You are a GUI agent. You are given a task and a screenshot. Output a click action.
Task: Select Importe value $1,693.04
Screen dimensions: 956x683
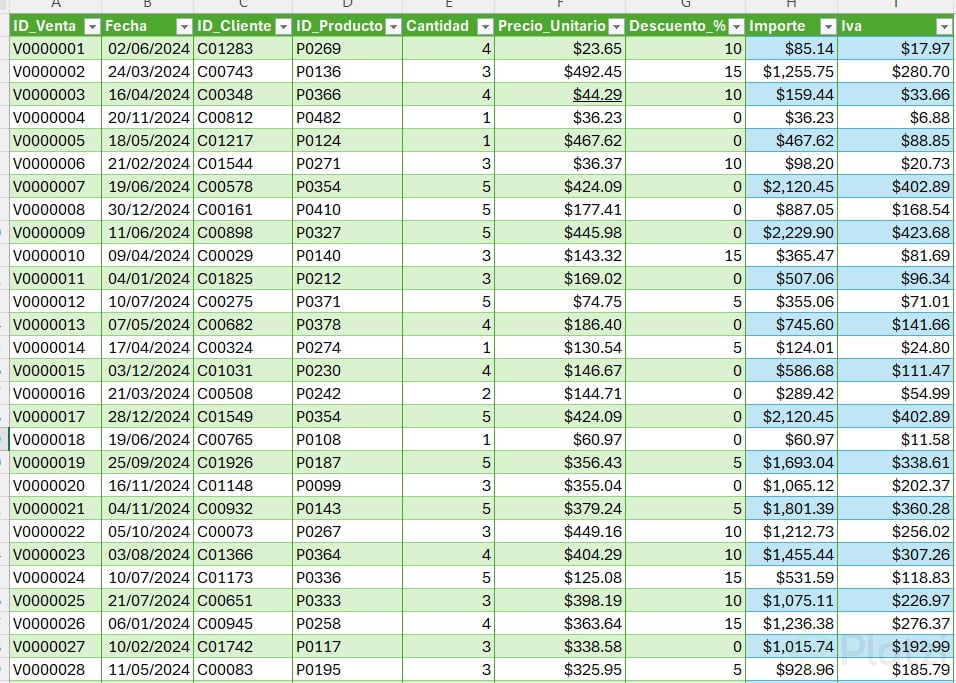[791, 463]
